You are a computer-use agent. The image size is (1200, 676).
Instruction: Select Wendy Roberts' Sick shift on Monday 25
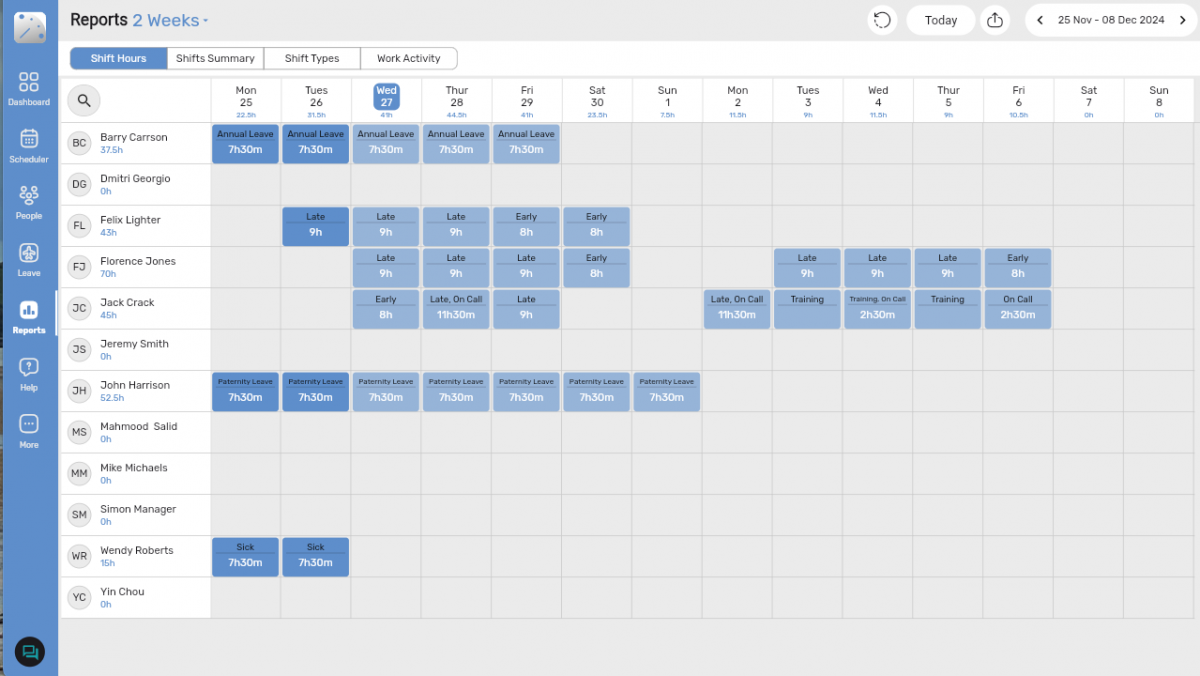pos(245,557)
